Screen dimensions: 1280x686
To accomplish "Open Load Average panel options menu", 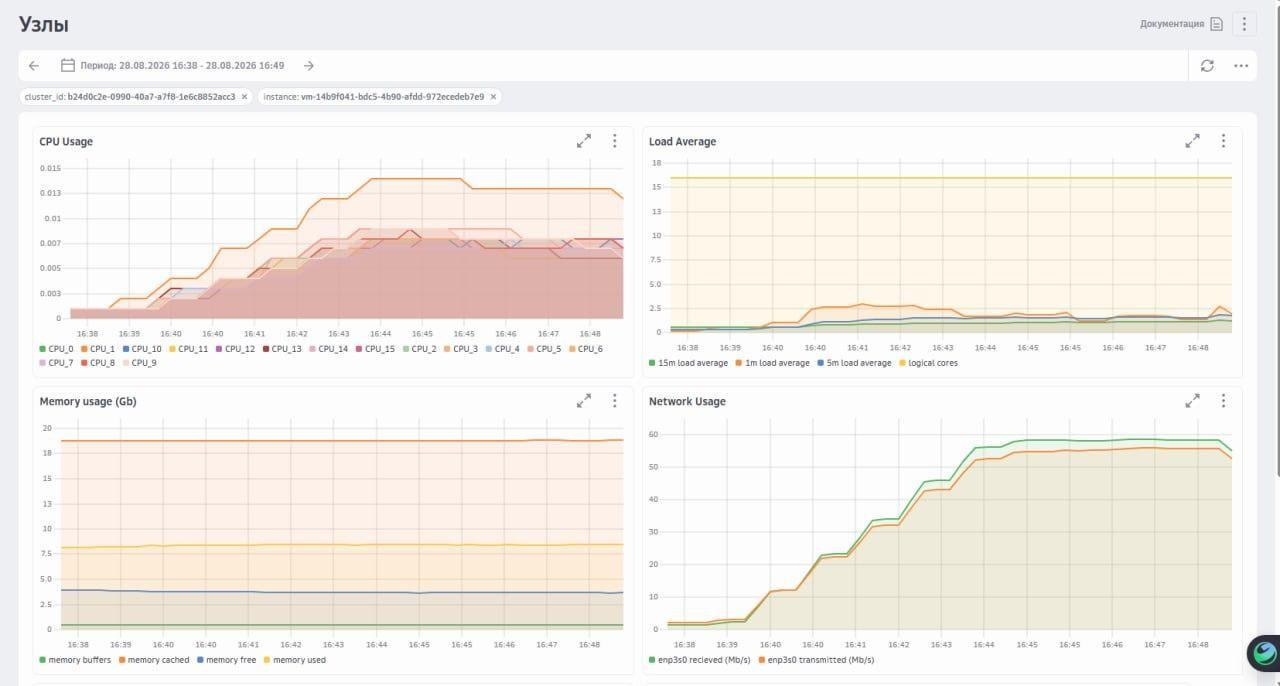I will 1223,141.
